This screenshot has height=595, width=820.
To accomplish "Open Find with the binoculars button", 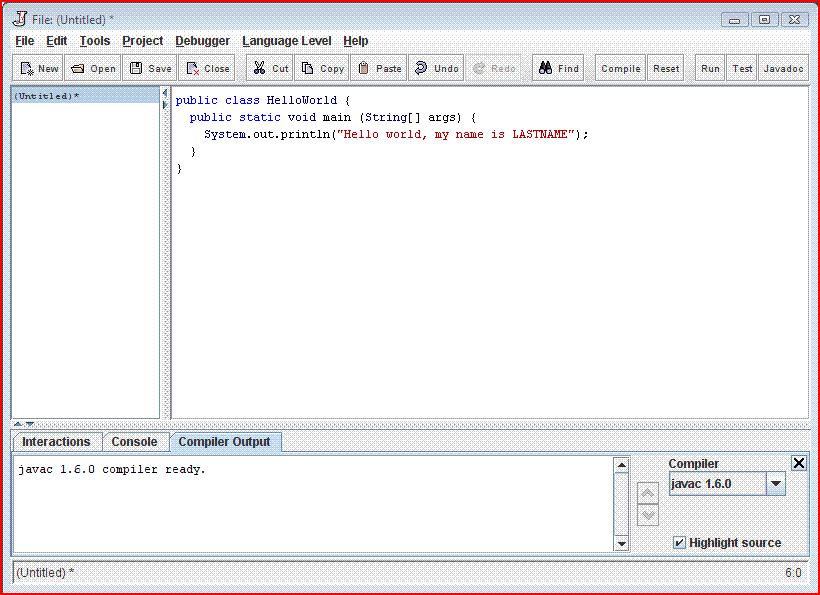I will (x=558, y=68).
